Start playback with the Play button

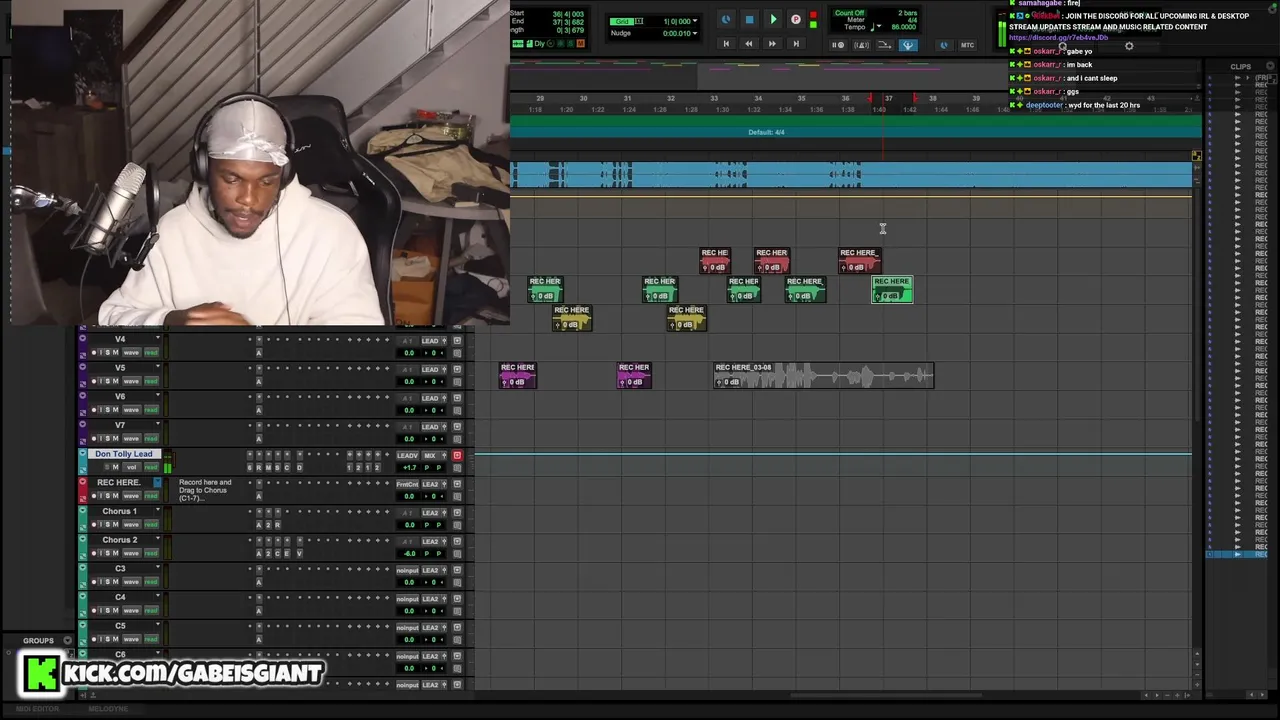[773, 19]
